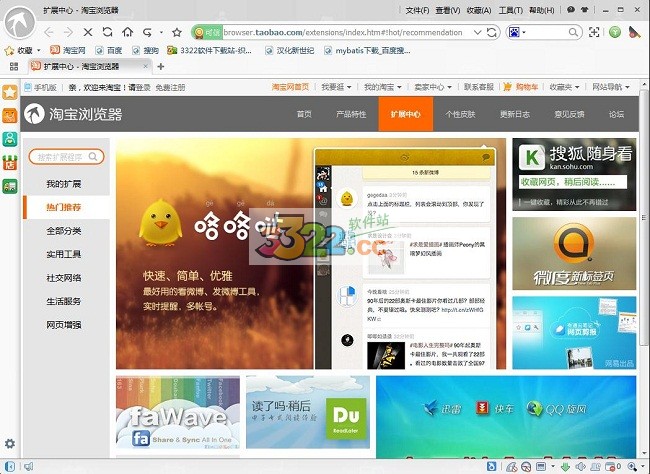The width and height of the screenshot is (650, 474).
Task: Select 实用工具 category
Action: pyautogui.click(x=66, y=254)
